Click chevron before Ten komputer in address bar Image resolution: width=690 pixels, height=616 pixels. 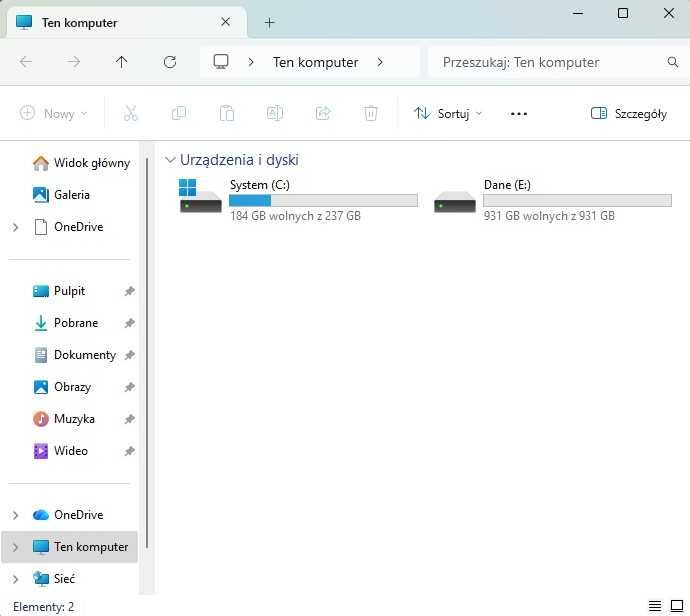(x=251, y=62)
